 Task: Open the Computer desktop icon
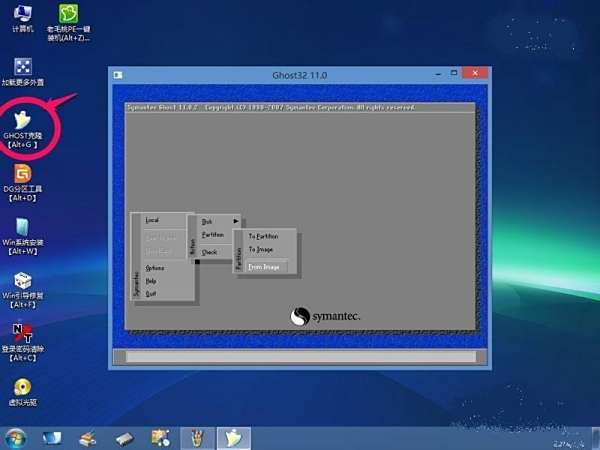22,18
